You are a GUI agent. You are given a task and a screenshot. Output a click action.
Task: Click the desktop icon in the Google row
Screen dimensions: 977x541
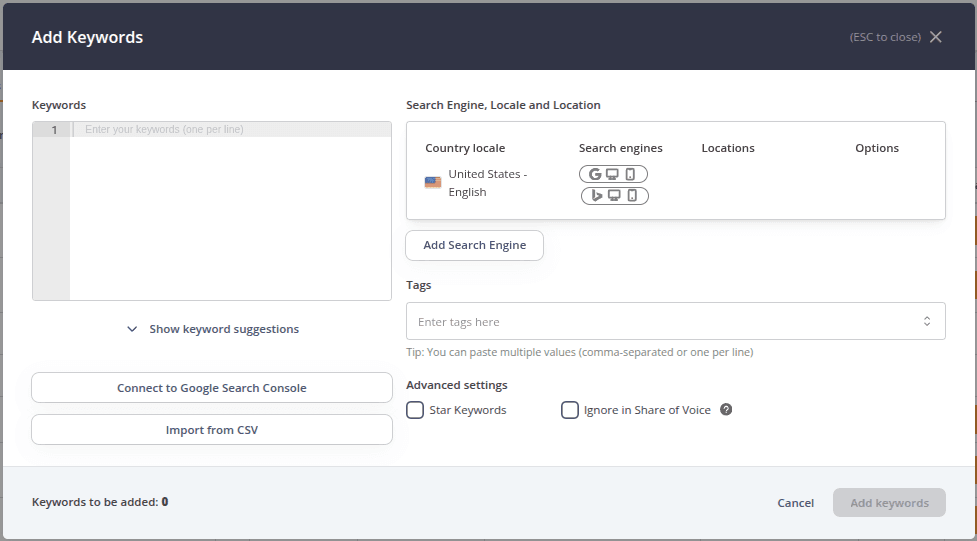612,175
